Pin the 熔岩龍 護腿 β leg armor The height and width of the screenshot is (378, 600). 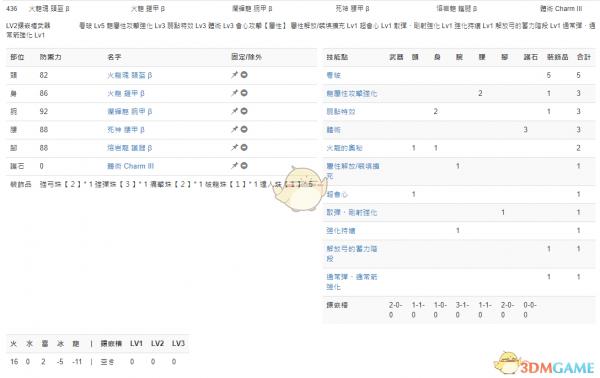click(234, 147)
